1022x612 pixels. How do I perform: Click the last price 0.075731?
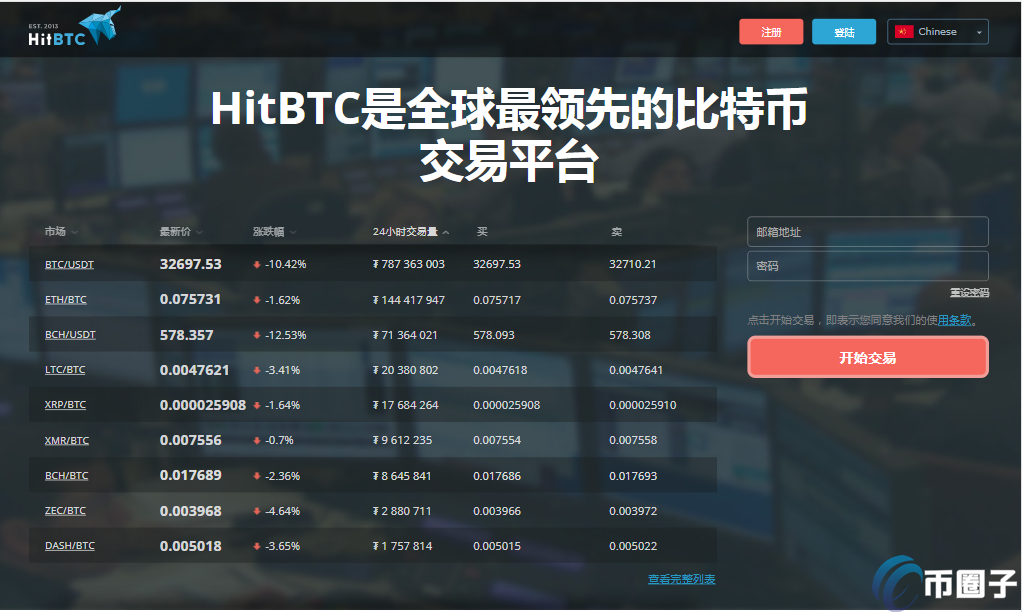(190, 299)
